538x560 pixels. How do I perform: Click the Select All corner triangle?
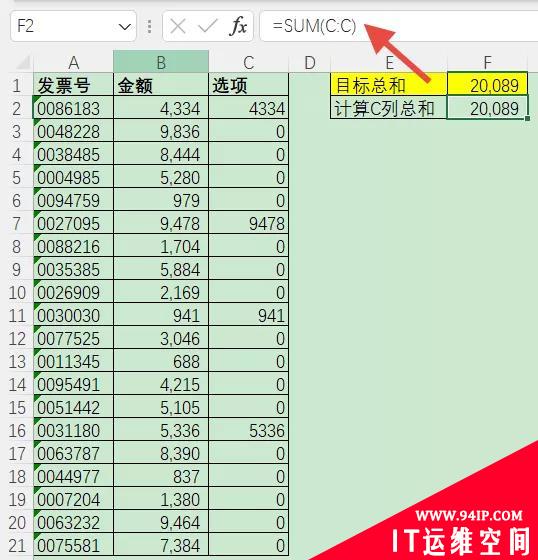pos(24,62)
